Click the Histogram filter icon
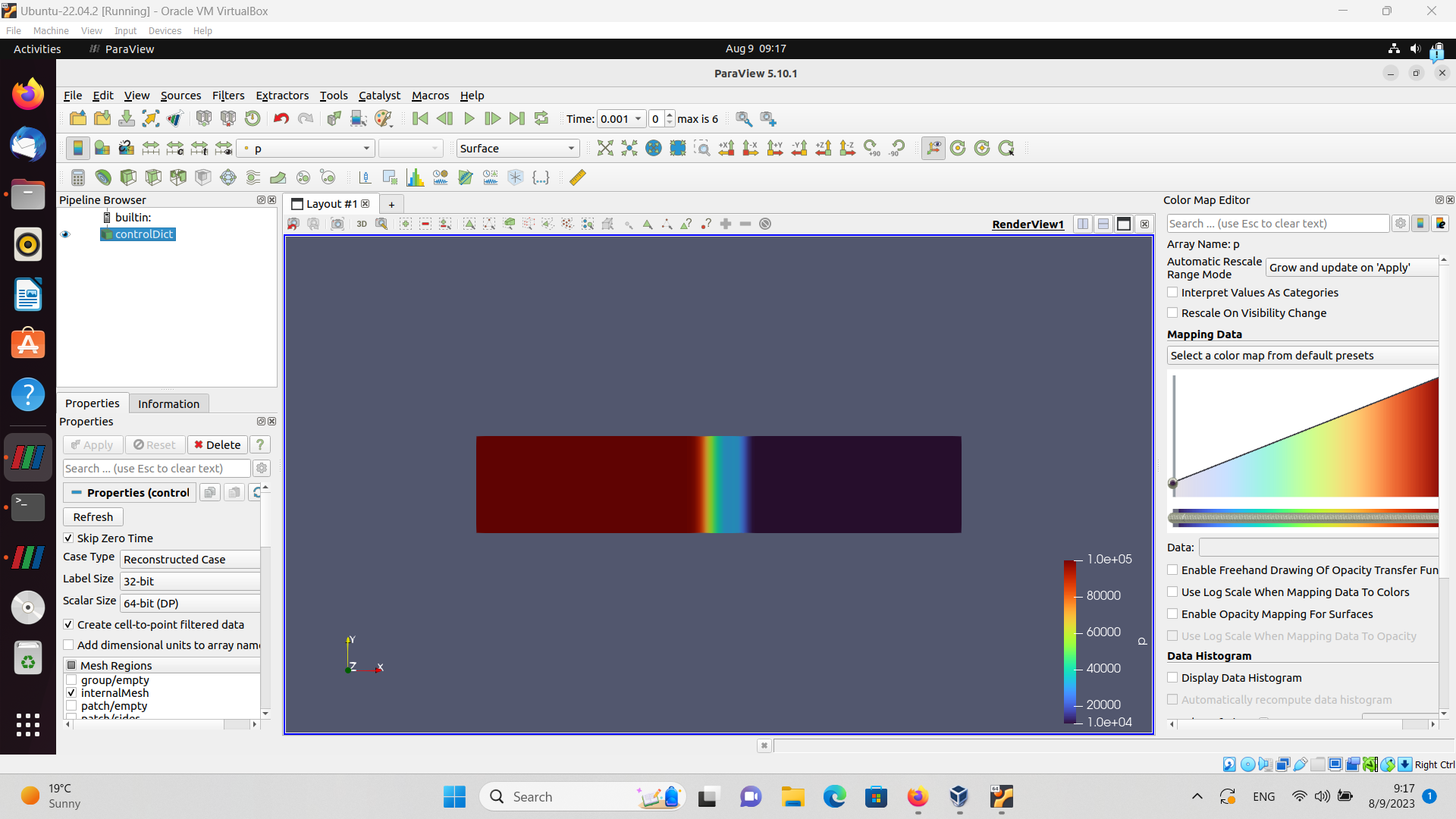1456x819 pixels. tap(415, 177)
